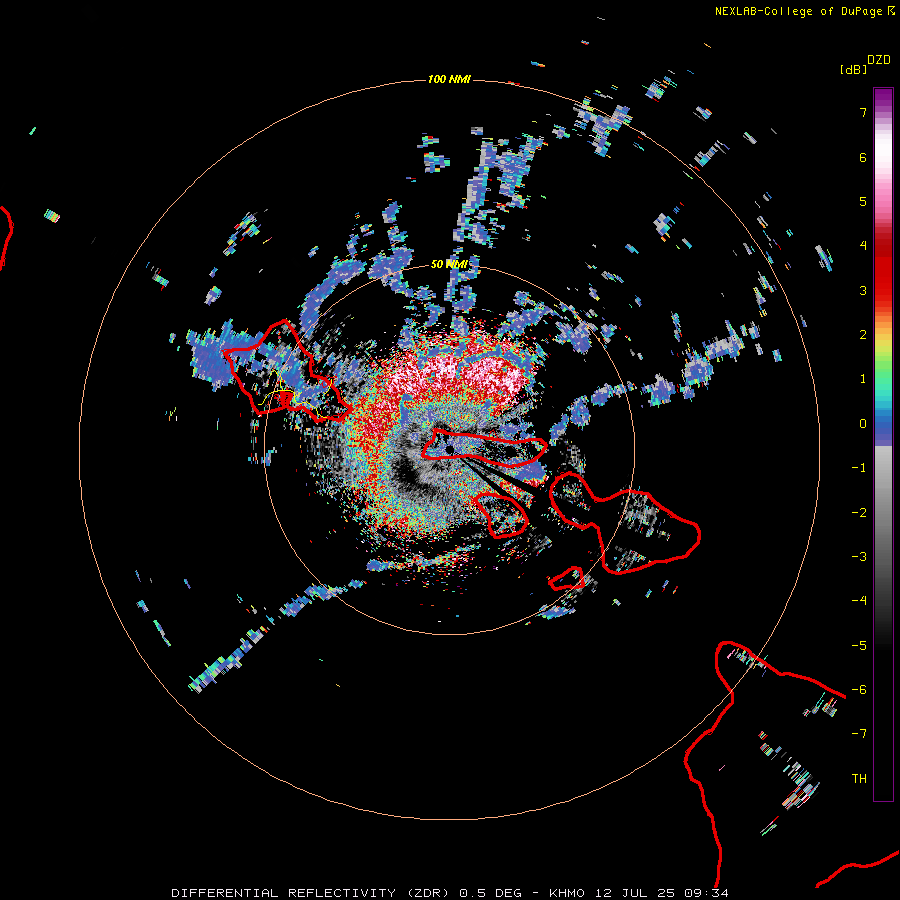Click the 3 value on the color scale
Image resolution: width=900 pixels, height=900 pixels.
863,290
